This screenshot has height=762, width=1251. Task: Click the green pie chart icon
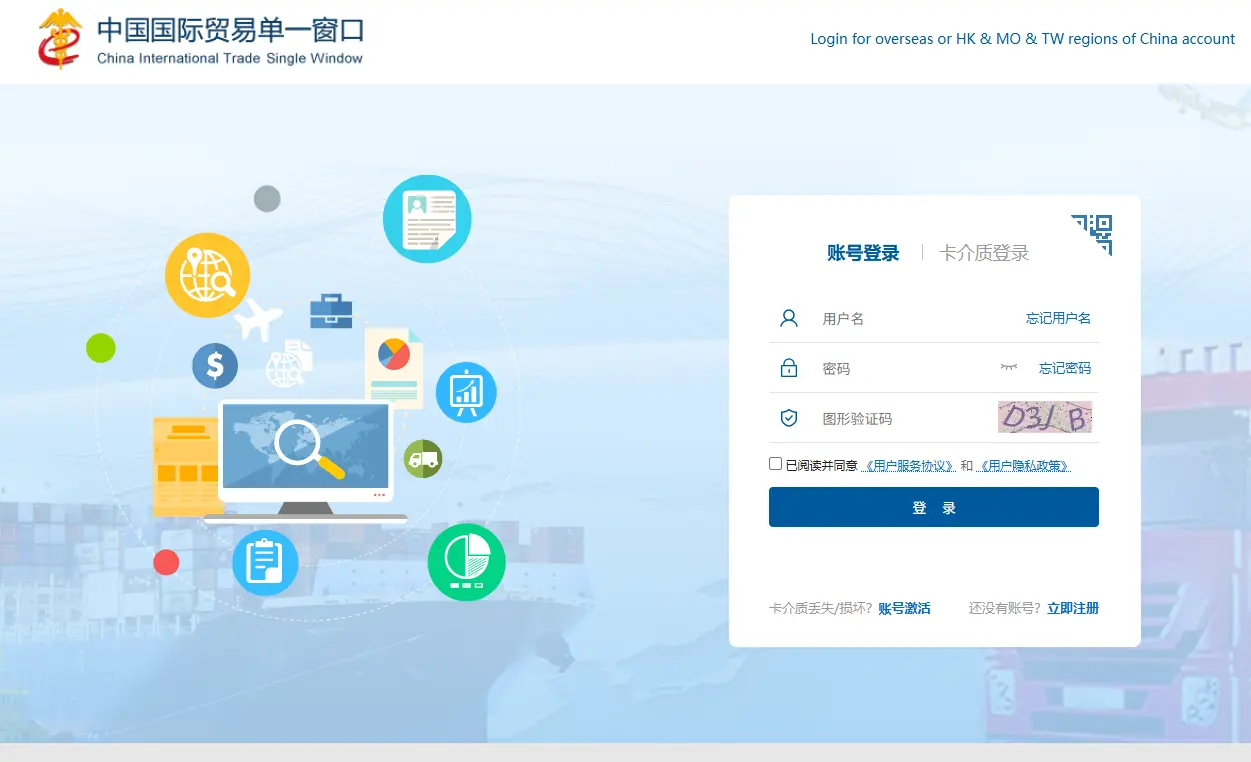pyautogui.click(x=466, y=562)
